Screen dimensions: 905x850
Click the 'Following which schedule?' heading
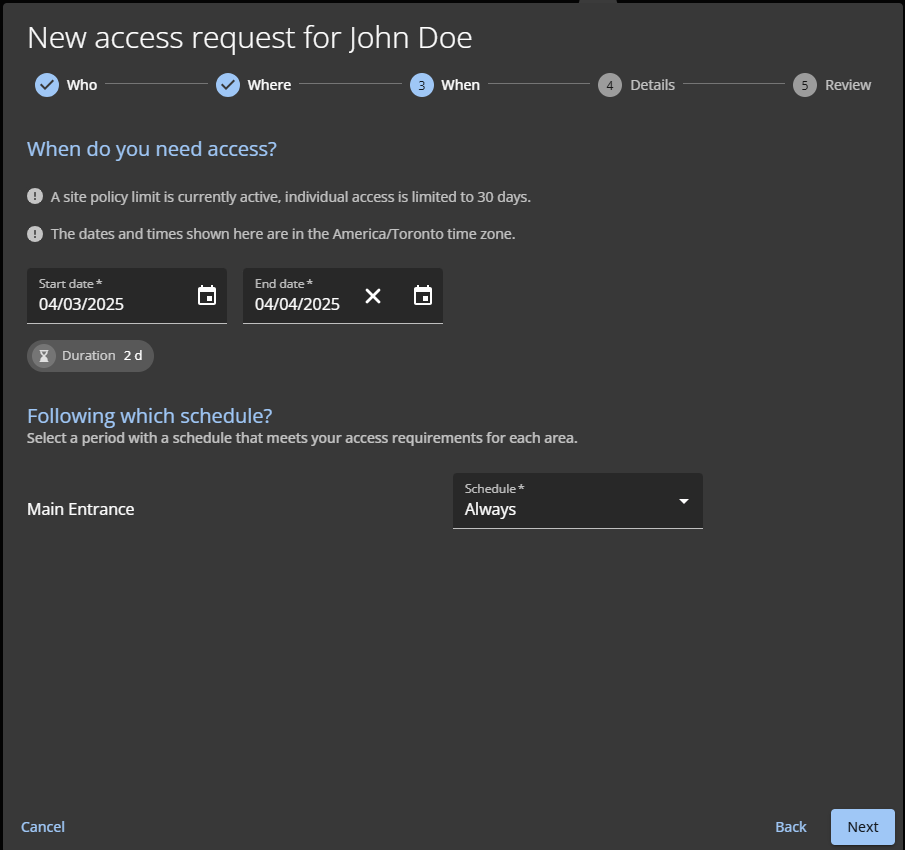point(149,416)
